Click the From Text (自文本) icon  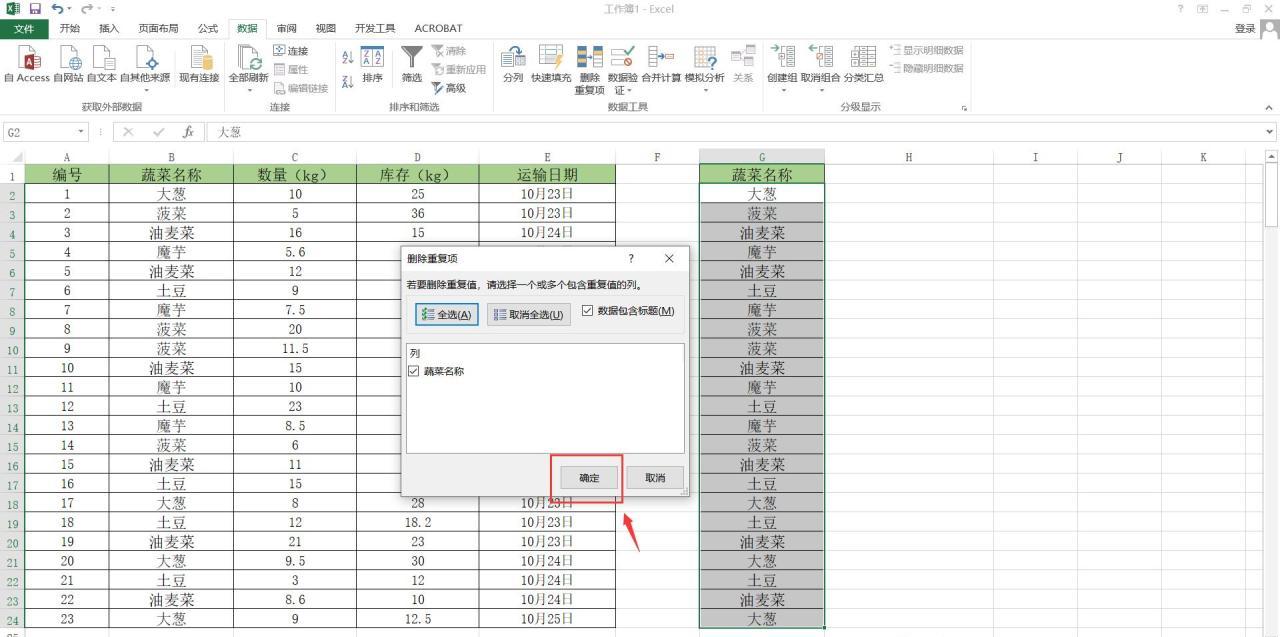pos(102,64)
